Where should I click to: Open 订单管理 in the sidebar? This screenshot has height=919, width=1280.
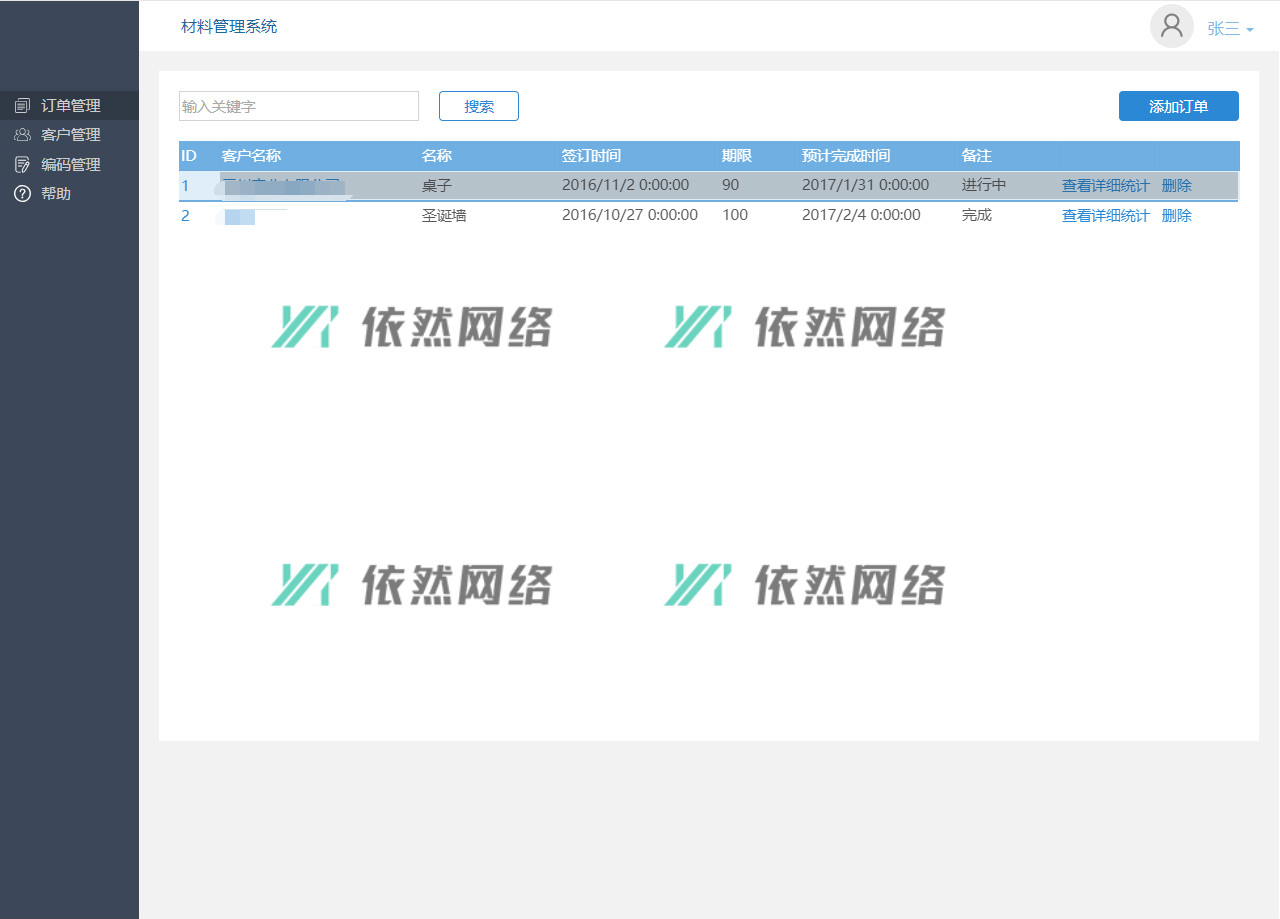[x=70, y=106]
